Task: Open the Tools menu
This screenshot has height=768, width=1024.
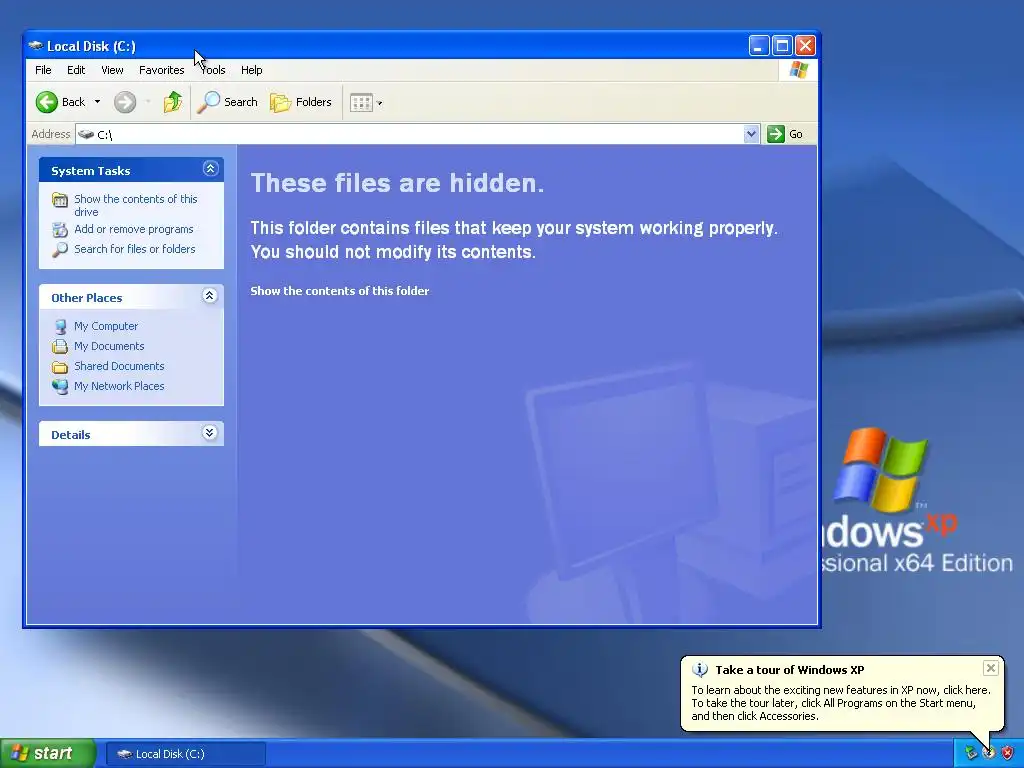Action: [x=213, y=70]
